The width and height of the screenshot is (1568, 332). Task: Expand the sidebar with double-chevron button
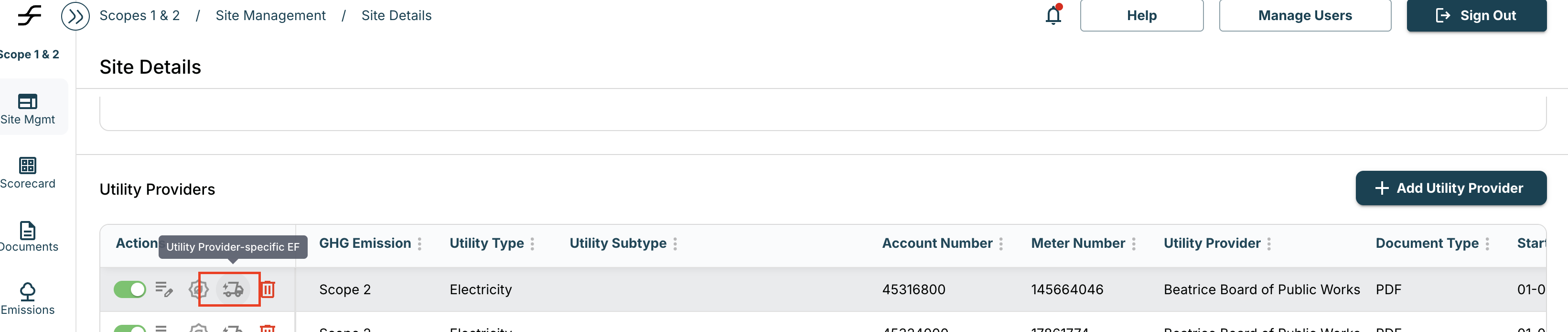click(75, 16)
